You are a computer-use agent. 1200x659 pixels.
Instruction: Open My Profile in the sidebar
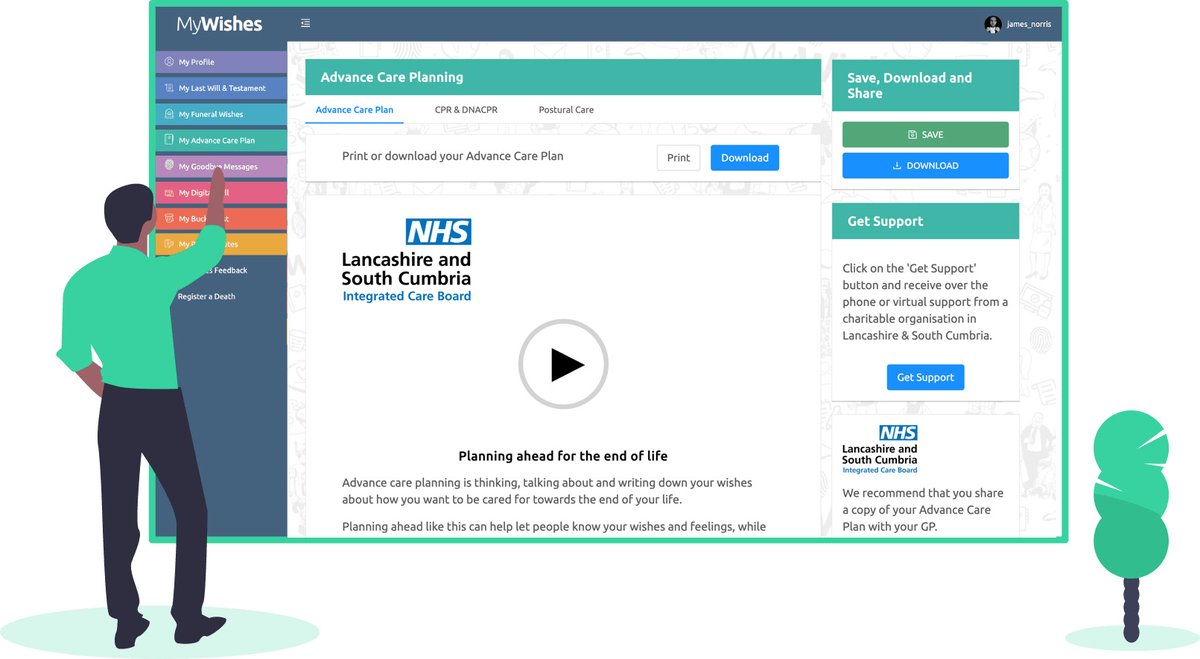[221, 62]
